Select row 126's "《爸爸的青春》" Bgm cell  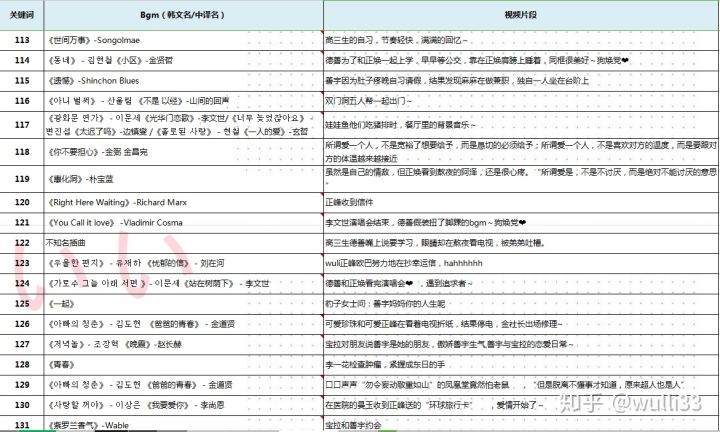click(183, 324)
